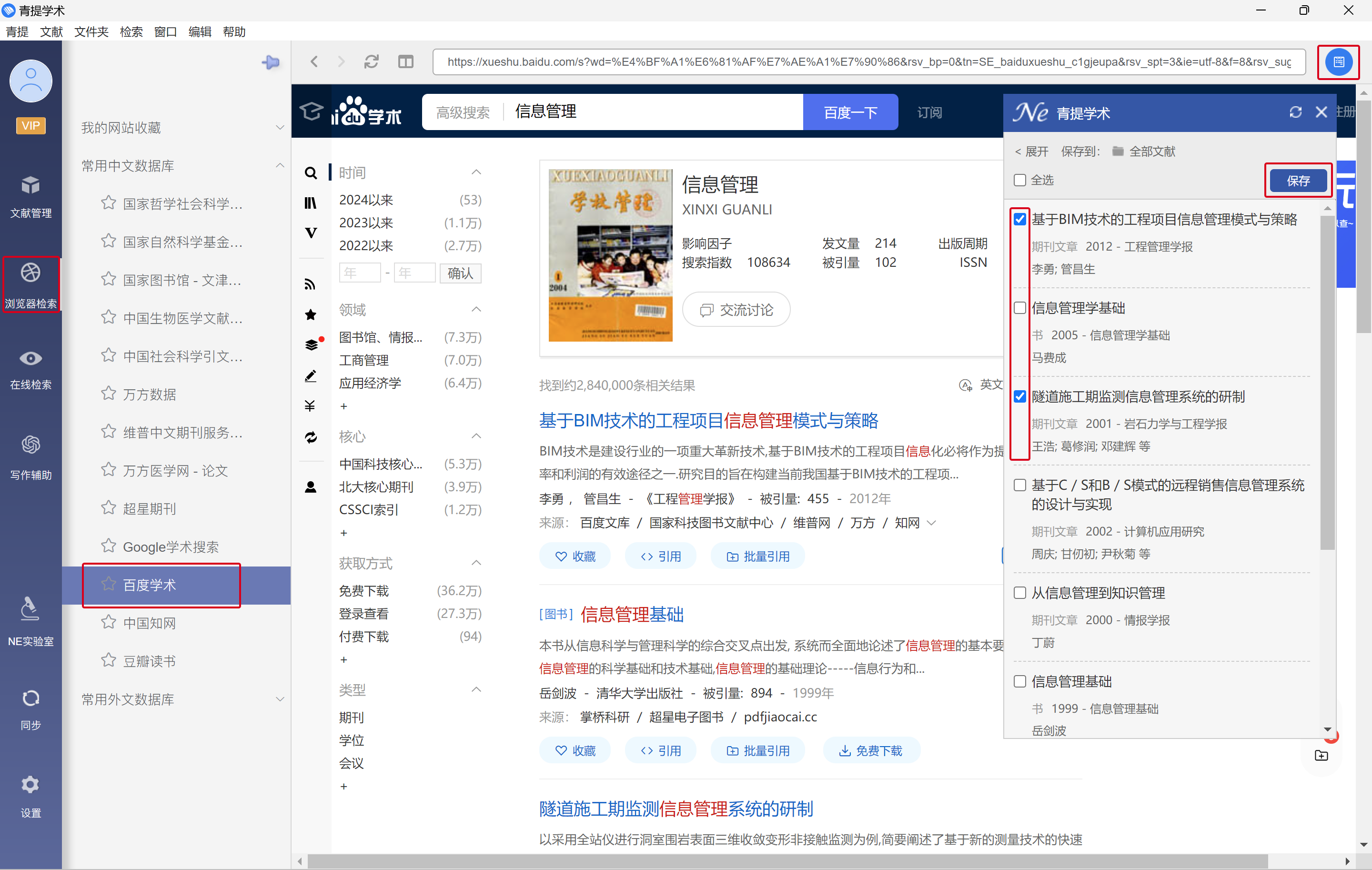Uncheck 隧道施工期监测信息管理系统的研制 checkbox

(x=1020, y=396)
